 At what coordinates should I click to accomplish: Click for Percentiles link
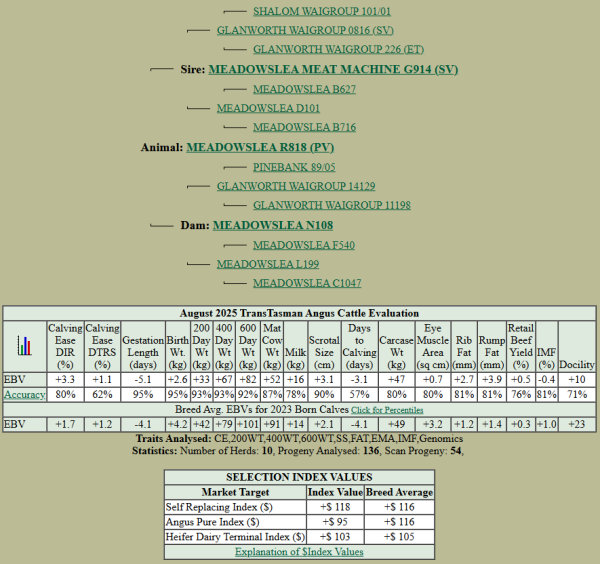387,410
